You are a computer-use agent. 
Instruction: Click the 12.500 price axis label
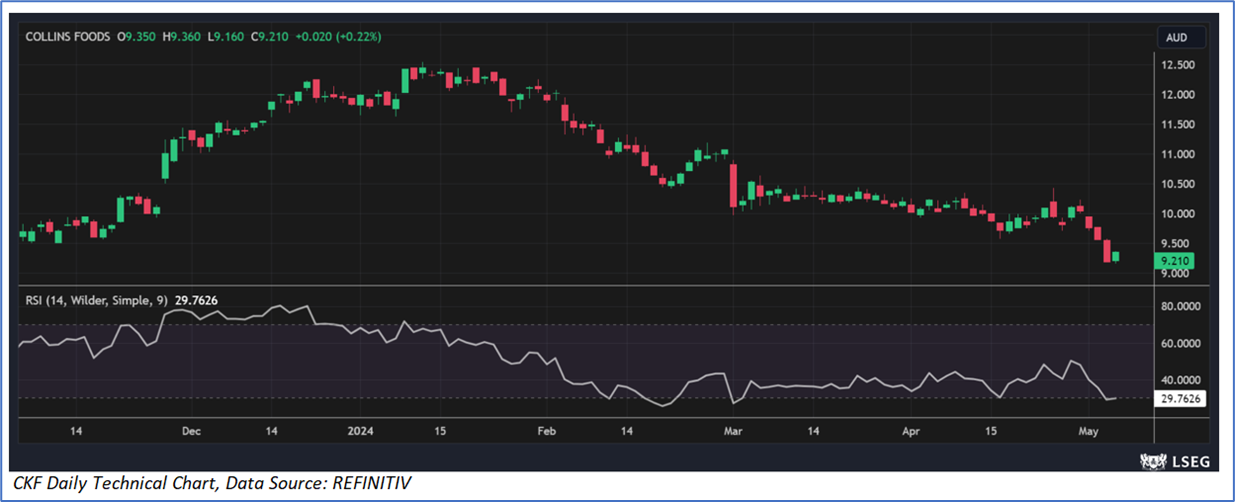click(1178, 65)
